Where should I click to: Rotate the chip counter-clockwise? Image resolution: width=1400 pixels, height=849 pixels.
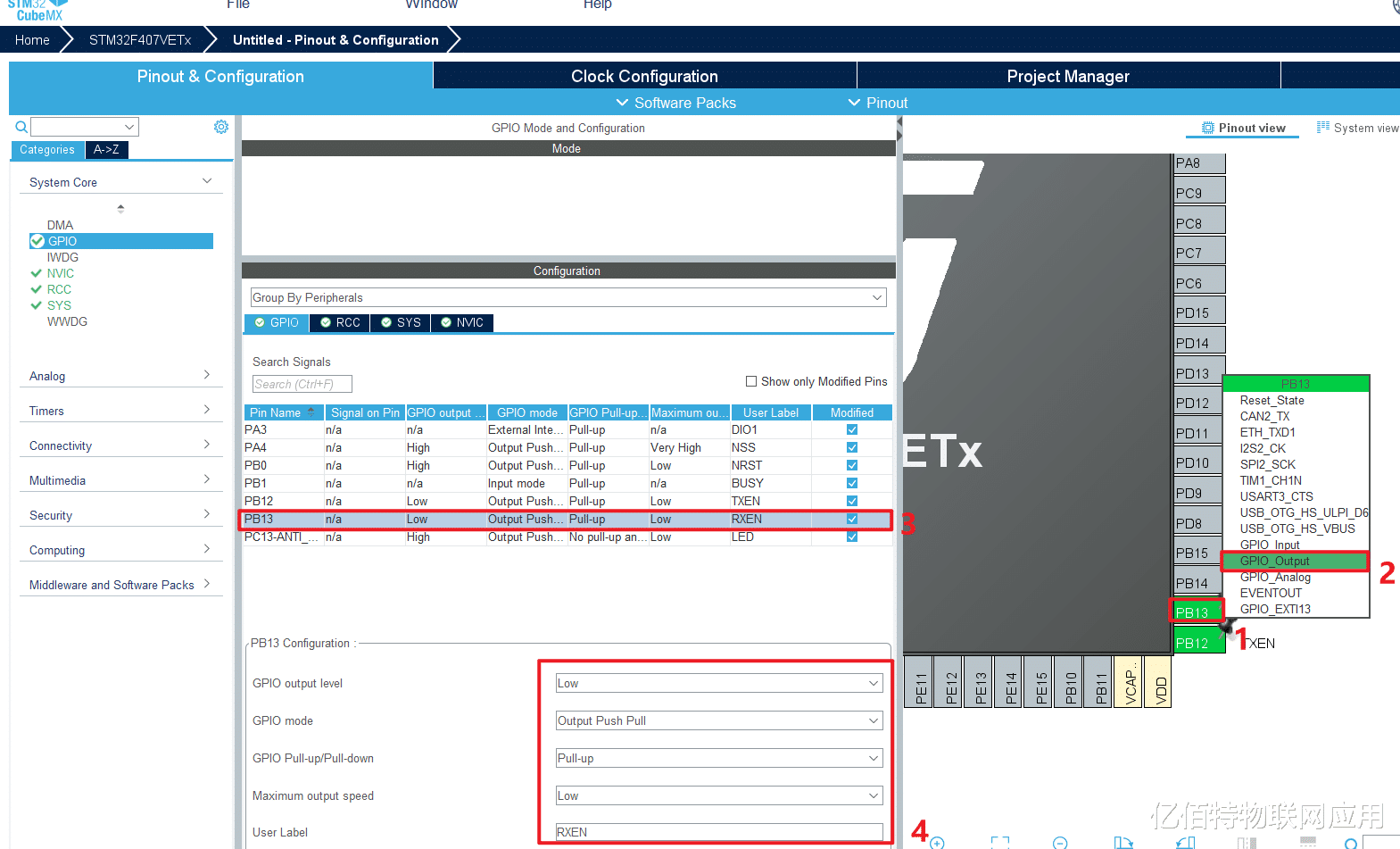pyautogui.click(x=1185, y=843)
